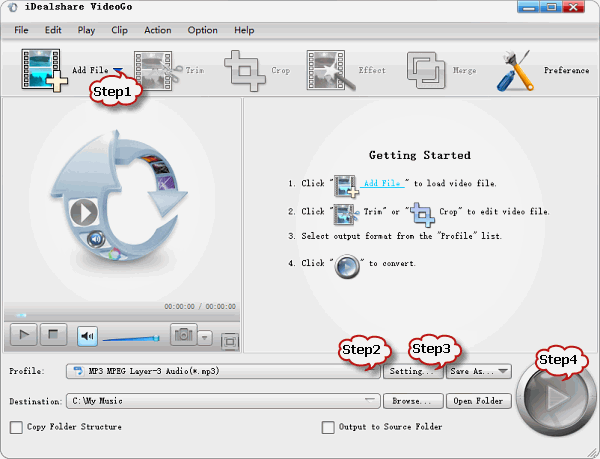
Task: Open the Option menu
Action: 202,30
